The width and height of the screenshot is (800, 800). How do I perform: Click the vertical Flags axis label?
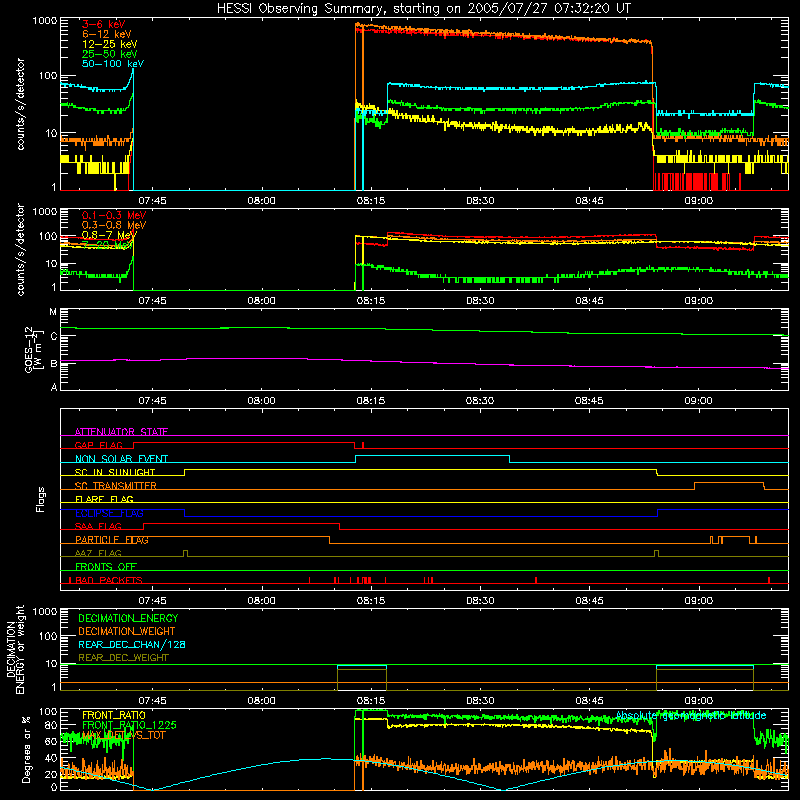click(x=41, y=500)
